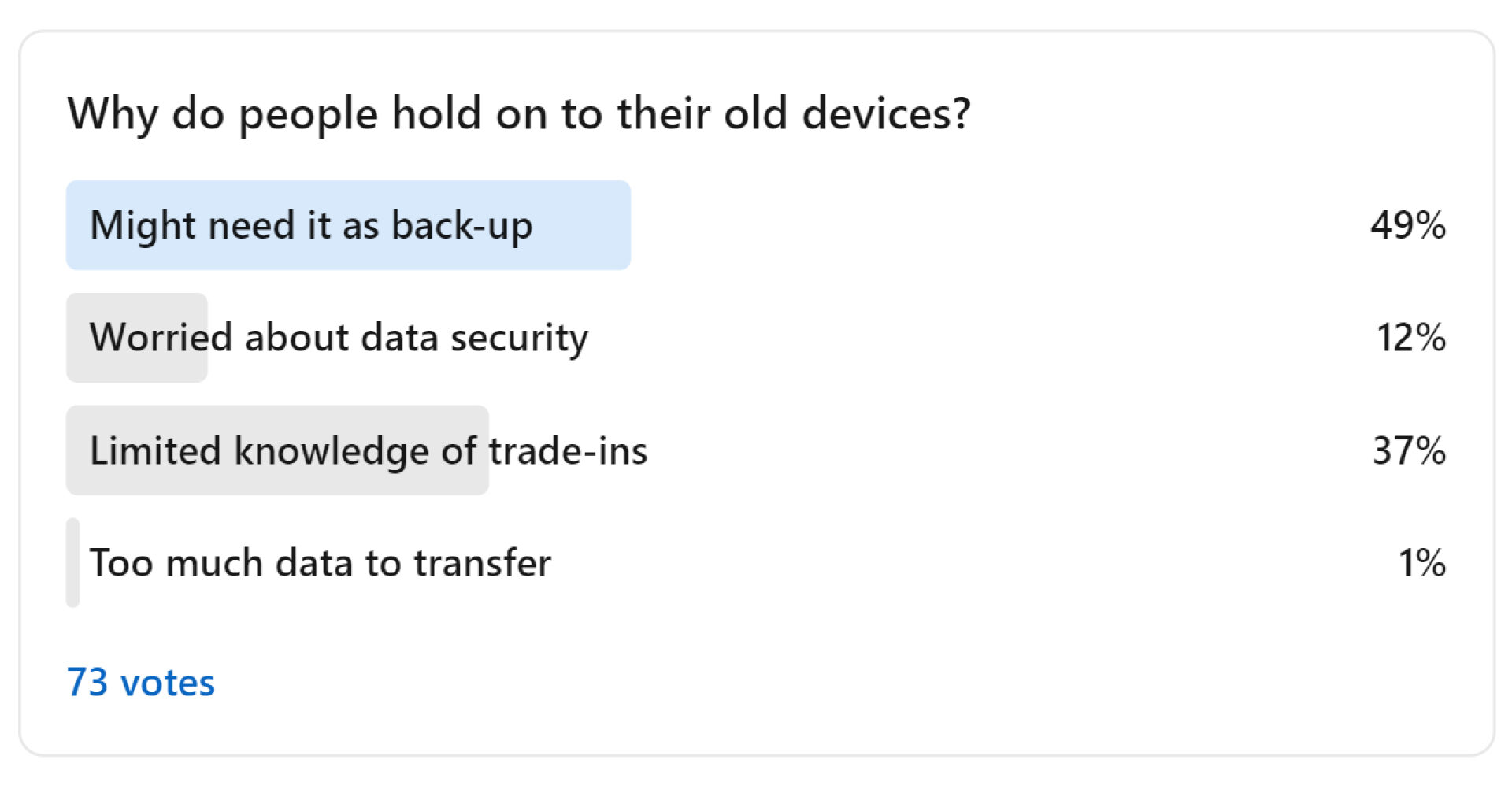Pick the "Limited knowledge of trade-ins" answer text

click(x=368, y=450)
